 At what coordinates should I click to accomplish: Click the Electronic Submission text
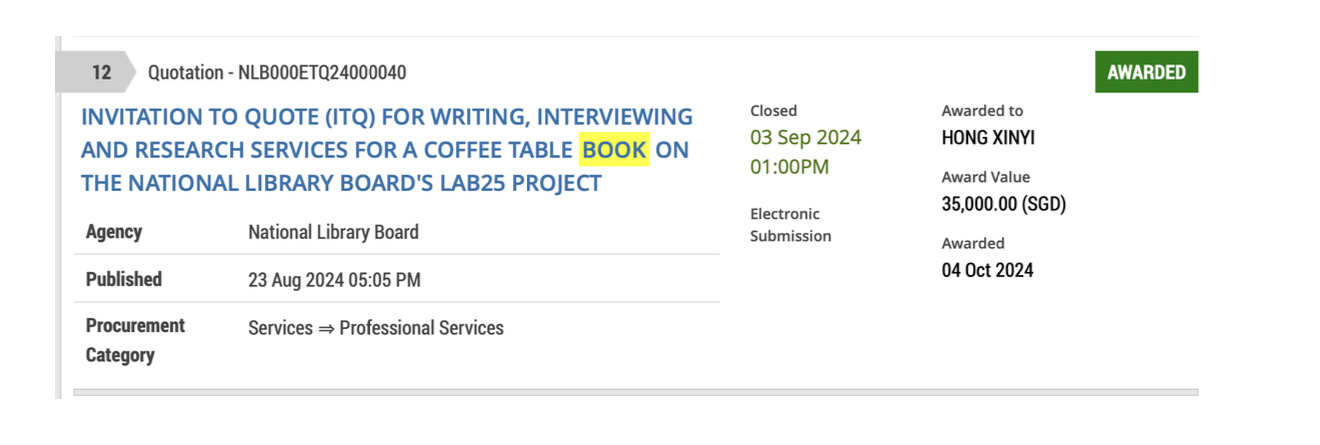pos(790,225)
